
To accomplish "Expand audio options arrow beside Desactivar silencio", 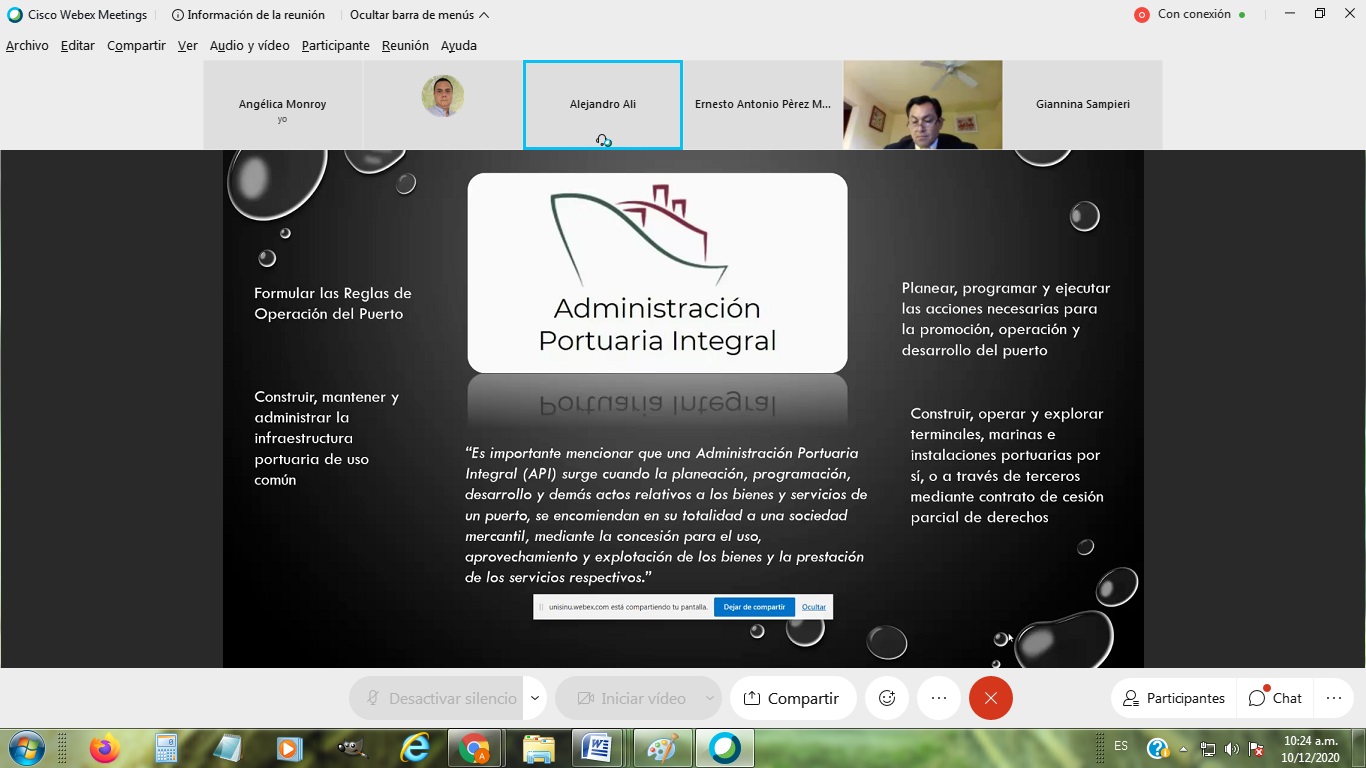I will [x=535, y=698].
